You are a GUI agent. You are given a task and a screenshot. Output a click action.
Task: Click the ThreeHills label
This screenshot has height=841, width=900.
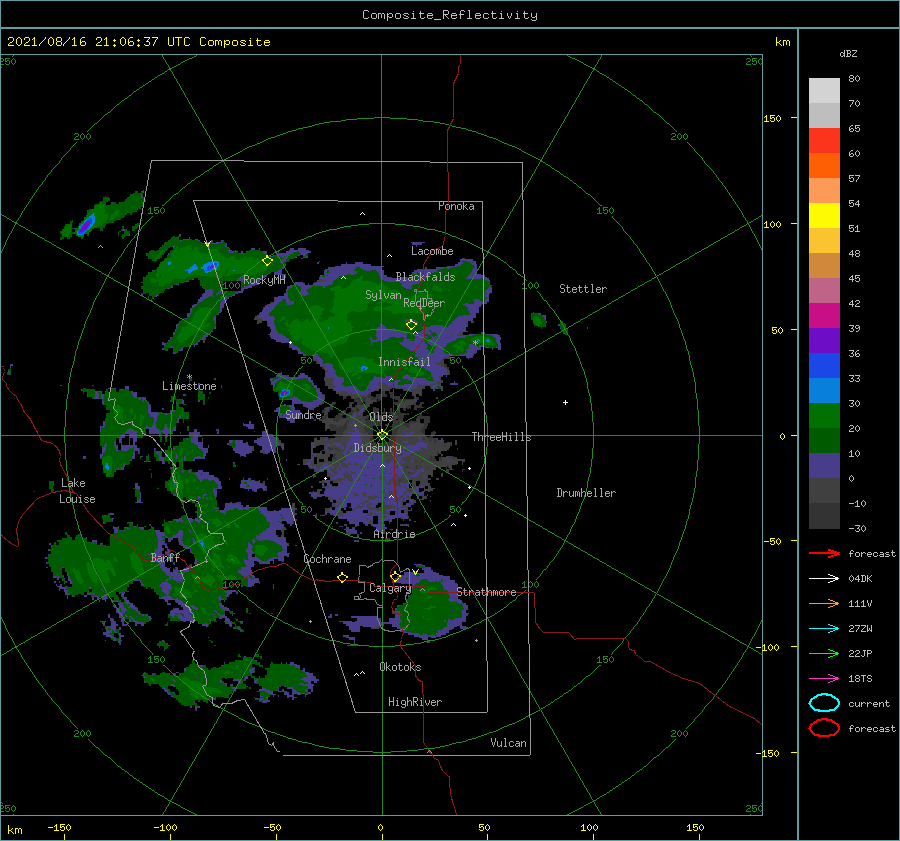(x=501, y=437)
